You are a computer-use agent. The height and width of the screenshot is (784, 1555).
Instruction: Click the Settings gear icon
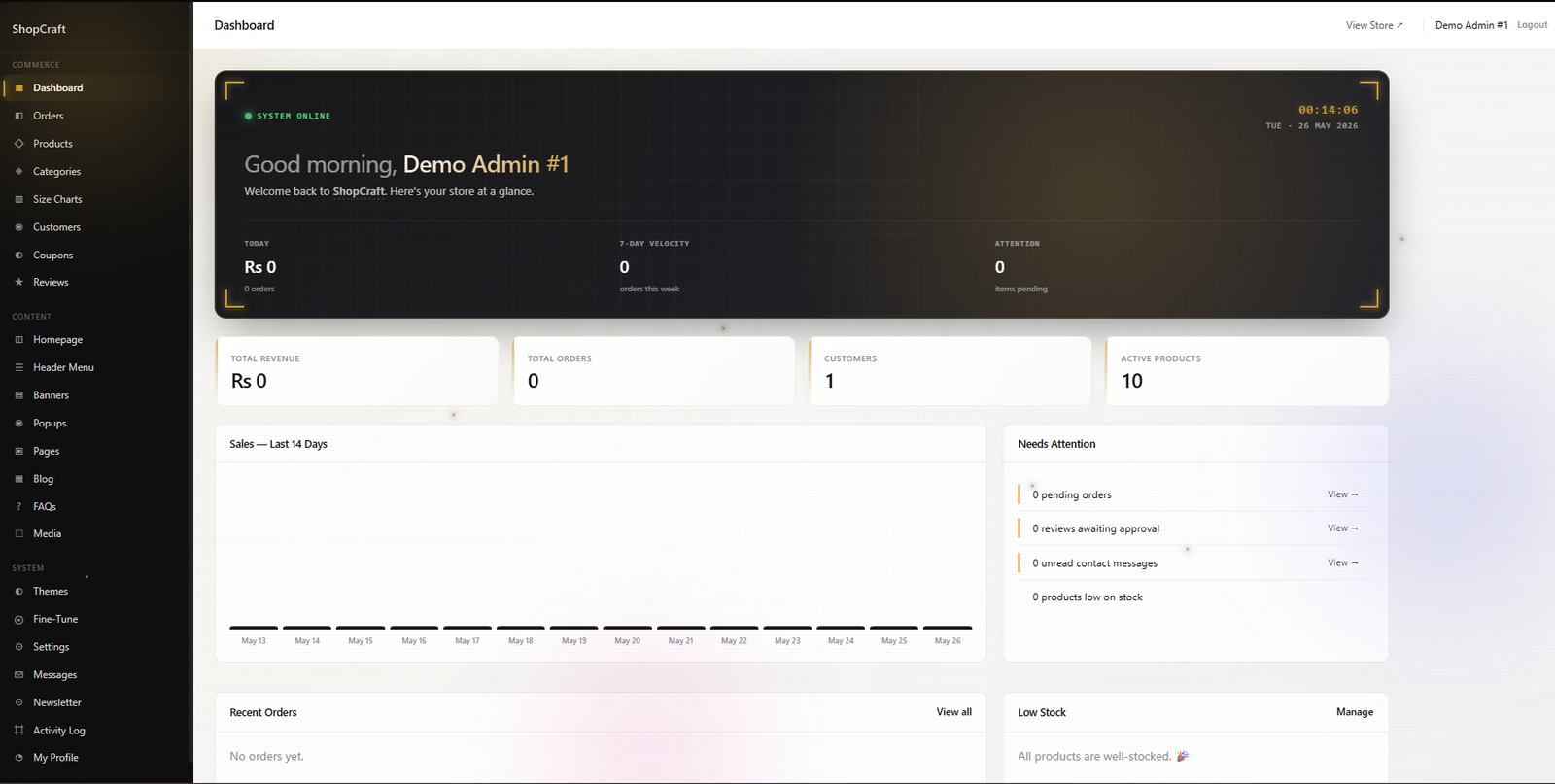[18, 647]
